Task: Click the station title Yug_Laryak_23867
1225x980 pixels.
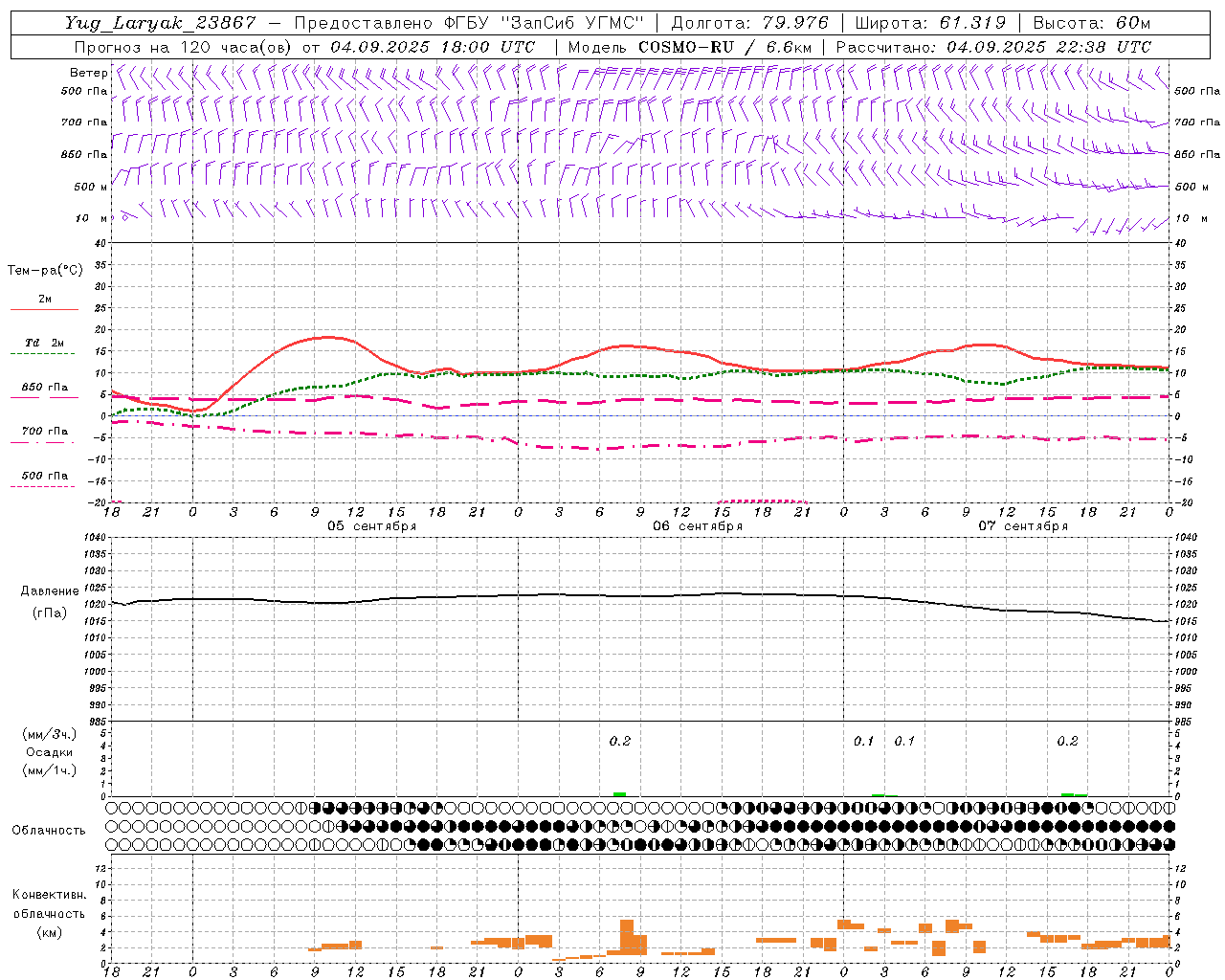Action: click(x=161, y=23)
